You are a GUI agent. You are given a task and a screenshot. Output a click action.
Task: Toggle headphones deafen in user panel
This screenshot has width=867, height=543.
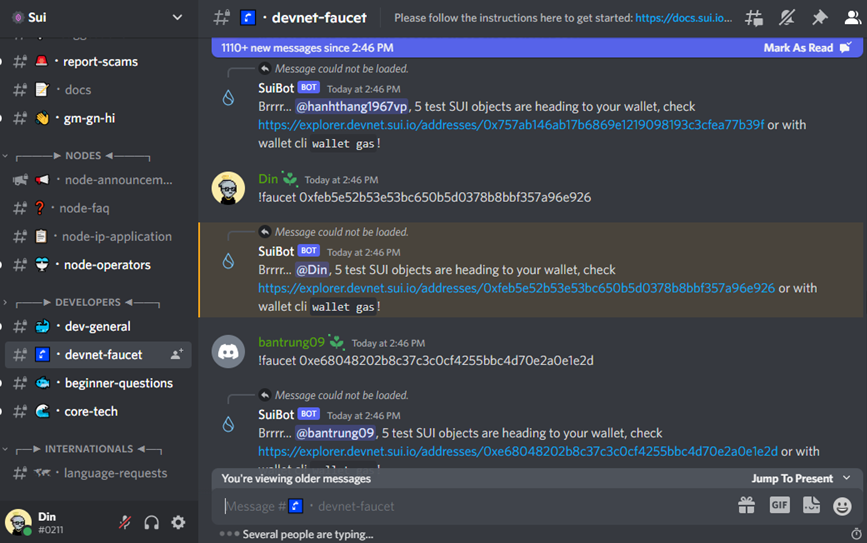(152, 523)
